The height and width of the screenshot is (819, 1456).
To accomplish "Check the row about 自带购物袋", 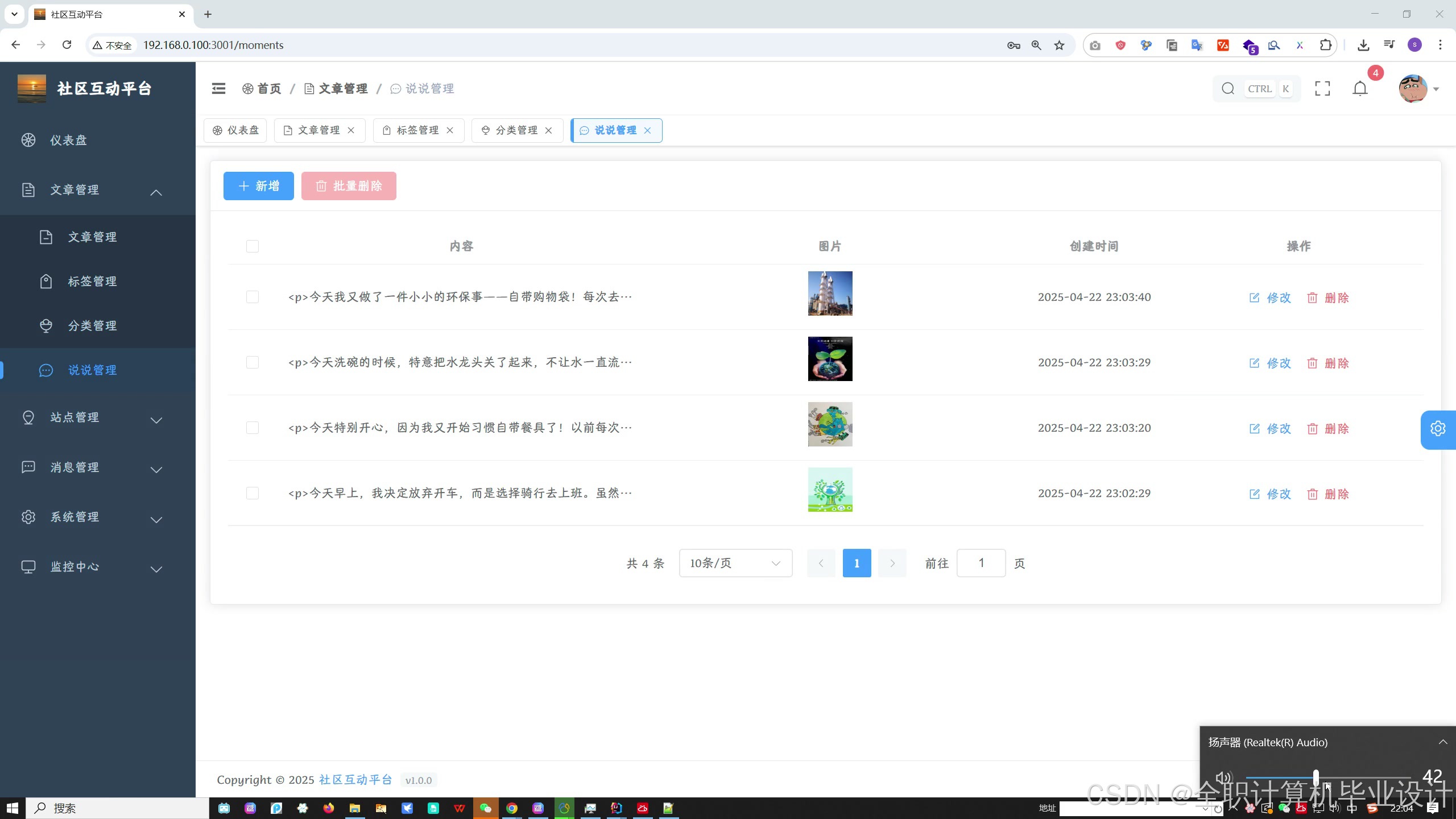I will point(253,297).
